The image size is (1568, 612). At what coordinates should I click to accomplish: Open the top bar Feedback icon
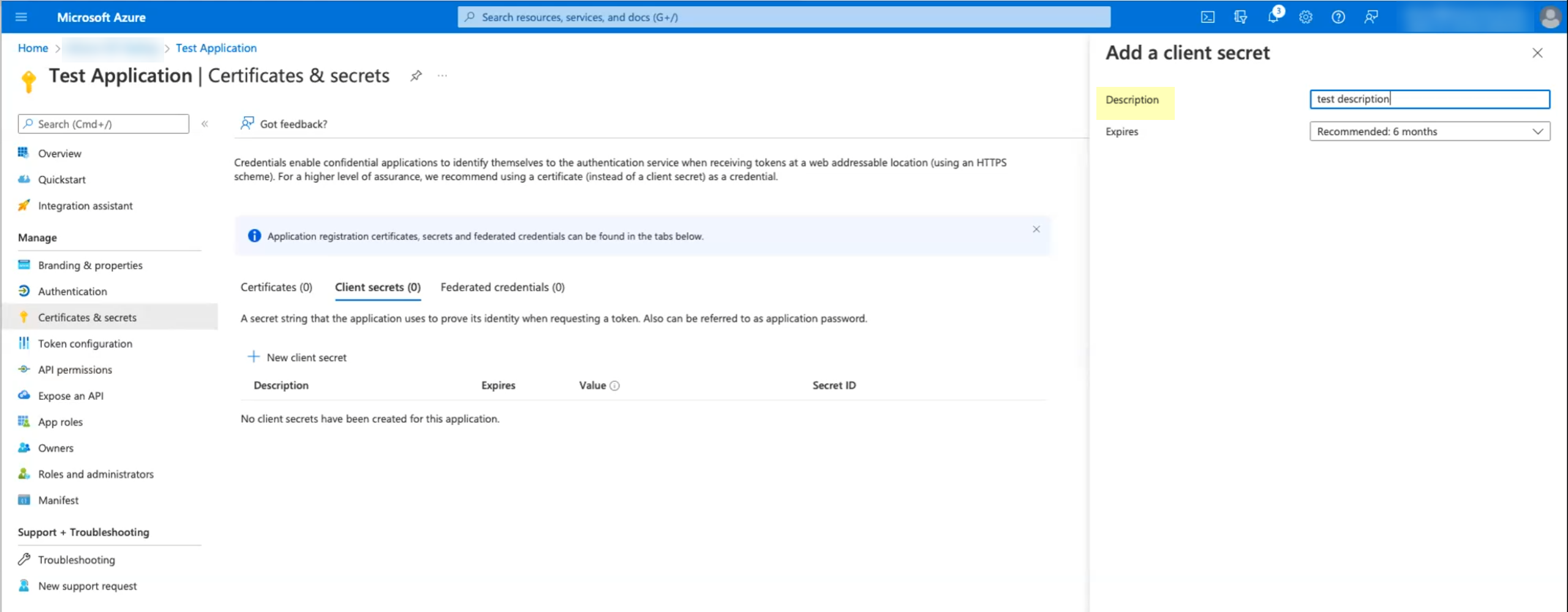pyautogui.click(x=1371, y=17)
